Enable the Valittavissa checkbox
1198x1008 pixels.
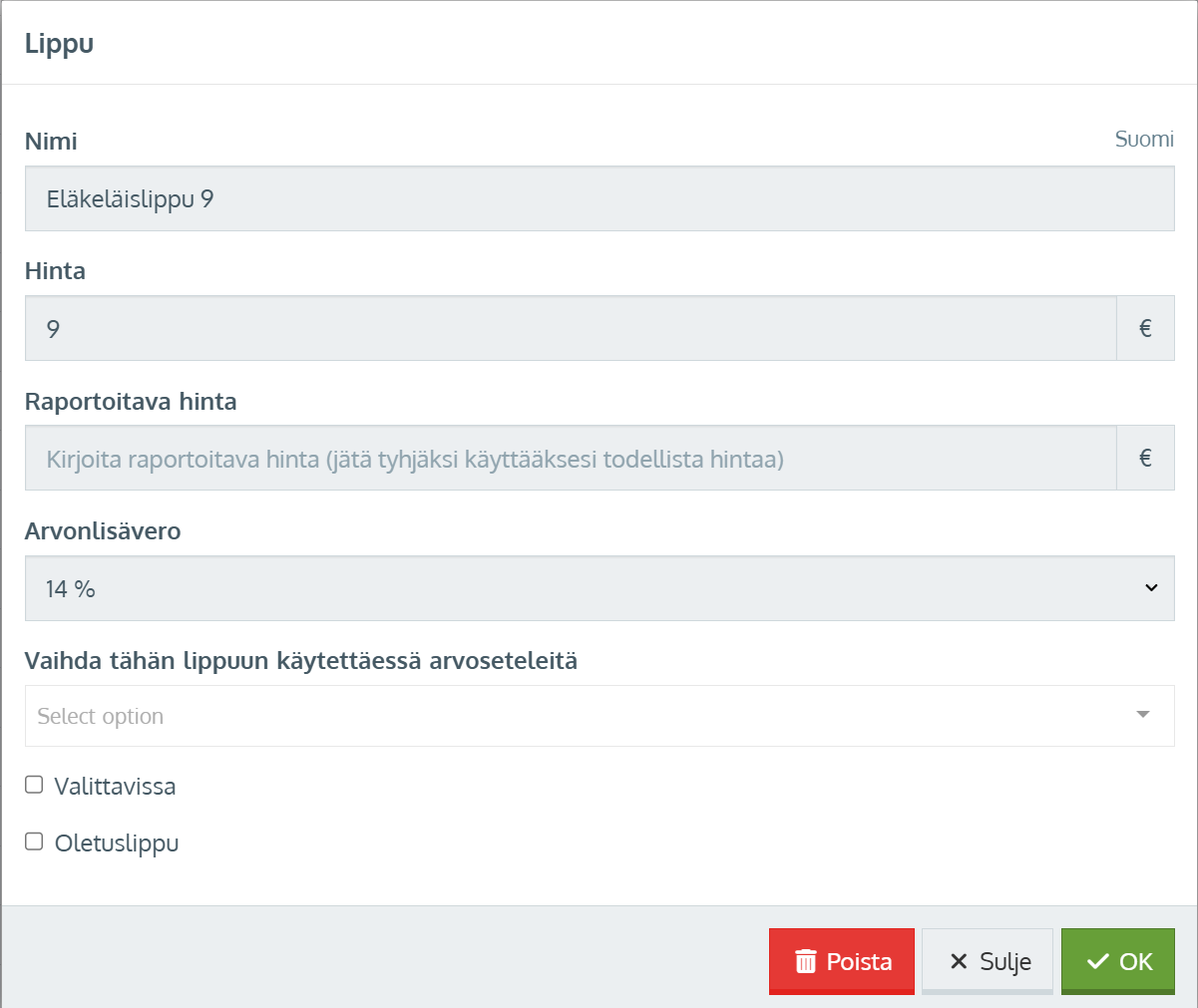click(x=34, y=785)
